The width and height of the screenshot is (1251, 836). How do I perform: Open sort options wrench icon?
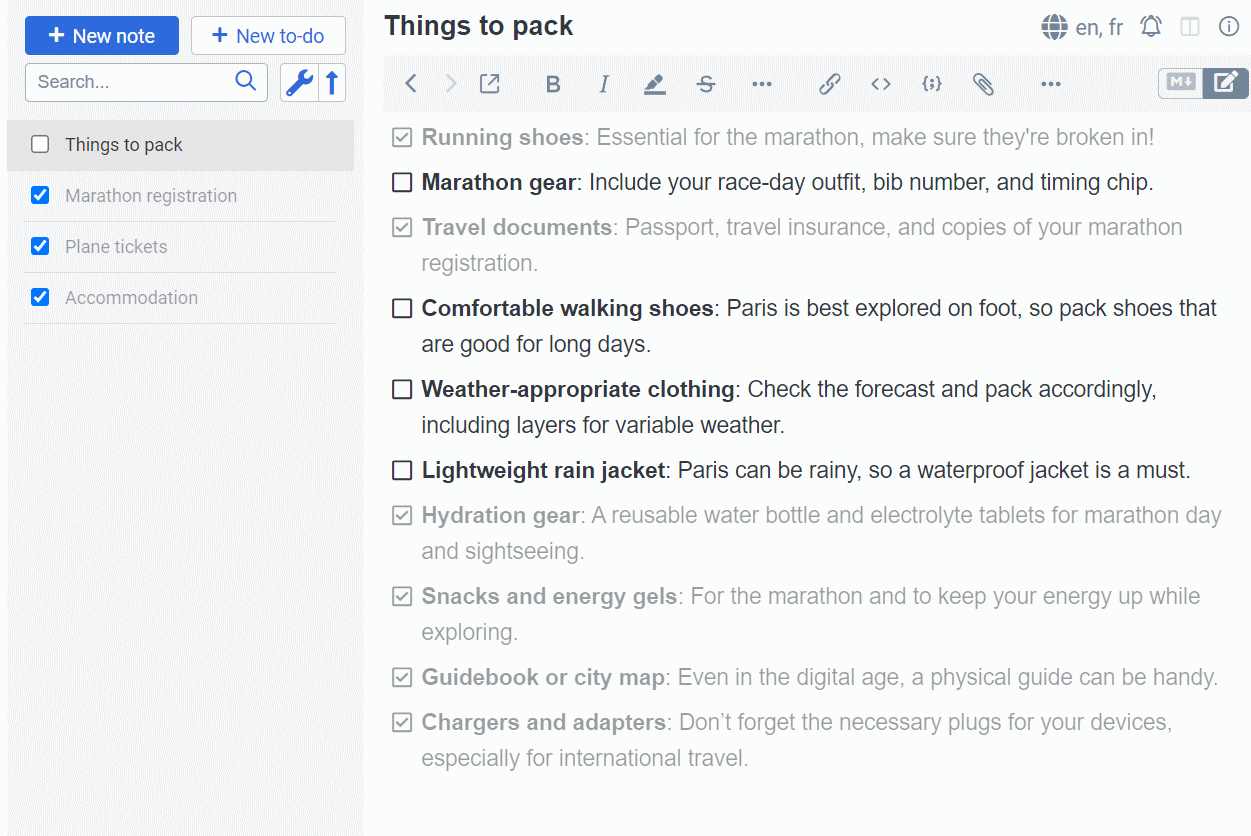point(299,82)
